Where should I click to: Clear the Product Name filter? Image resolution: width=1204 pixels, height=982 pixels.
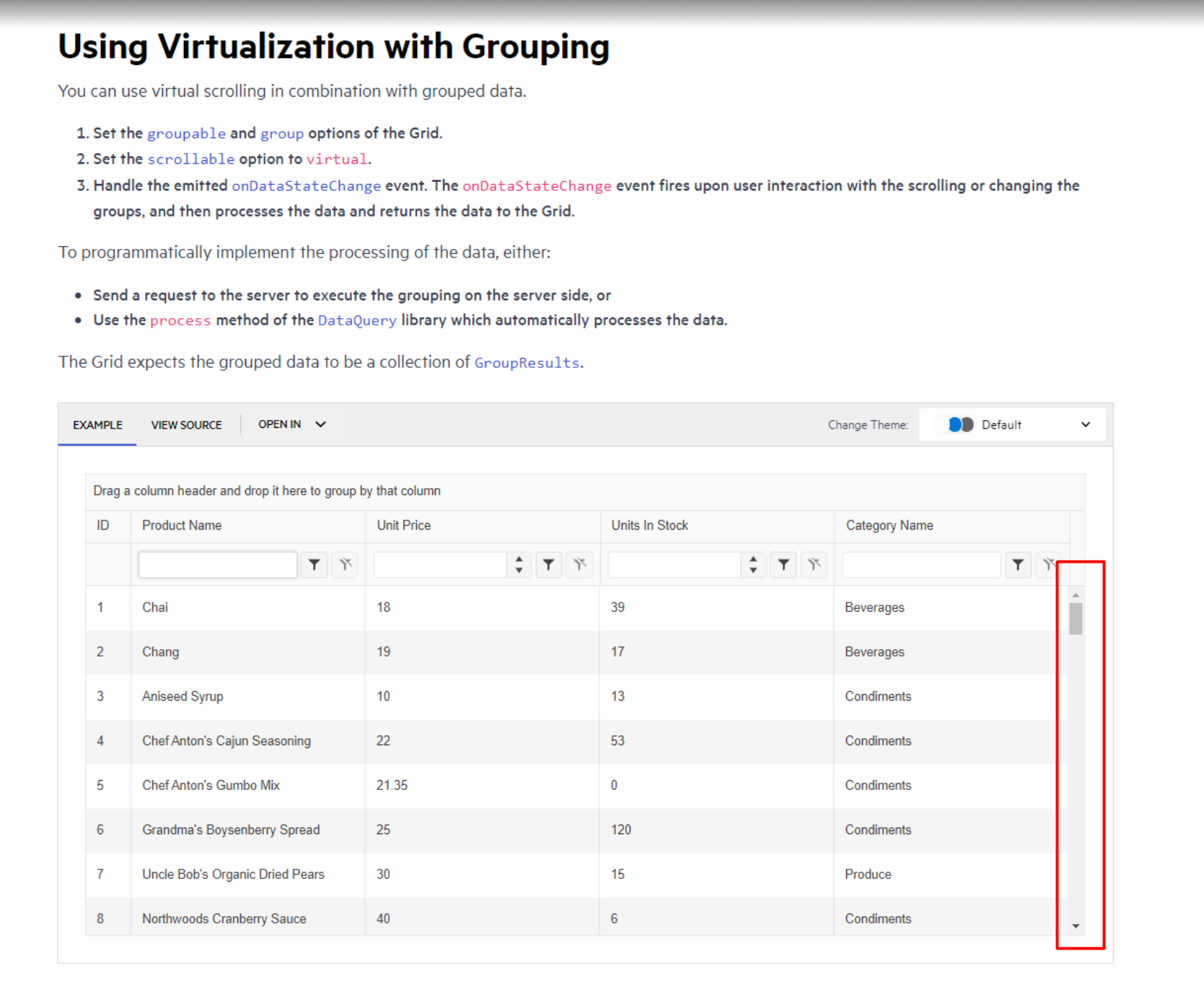click(x=346, y=565)
